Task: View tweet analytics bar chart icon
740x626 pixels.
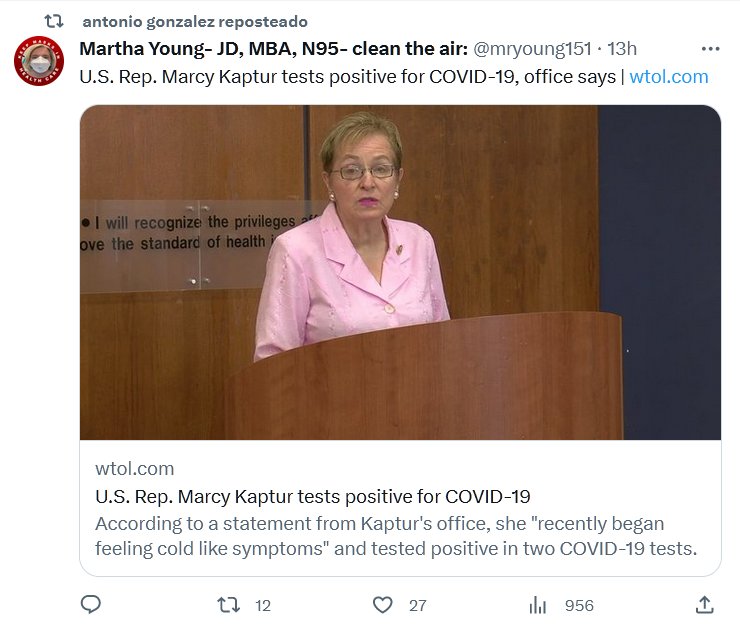Action: pos(538,605)
